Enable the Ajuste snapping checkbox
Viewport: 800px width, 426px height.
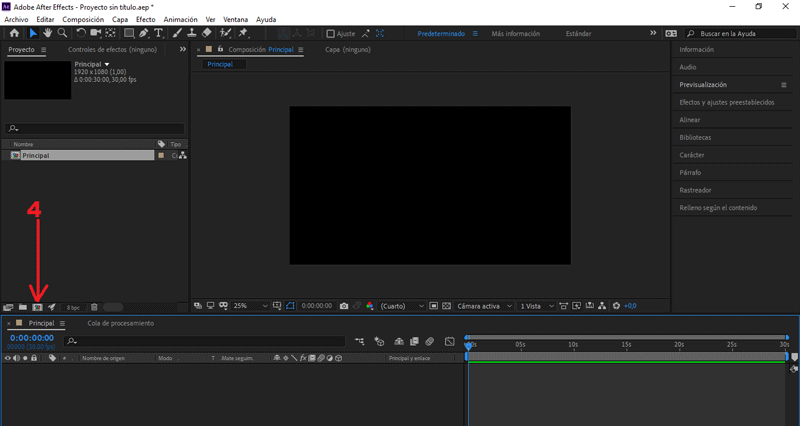[331, 33]
